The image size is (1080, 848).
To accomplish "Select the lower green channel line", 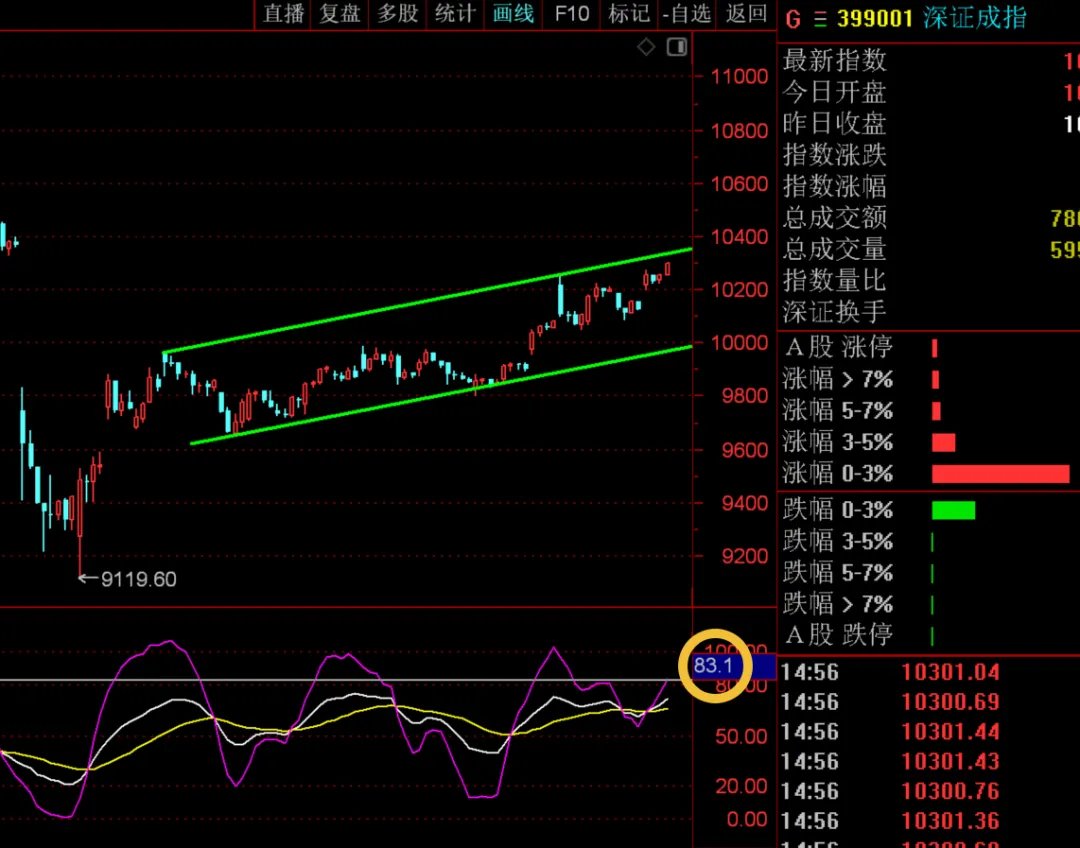I will click(441, 395).
